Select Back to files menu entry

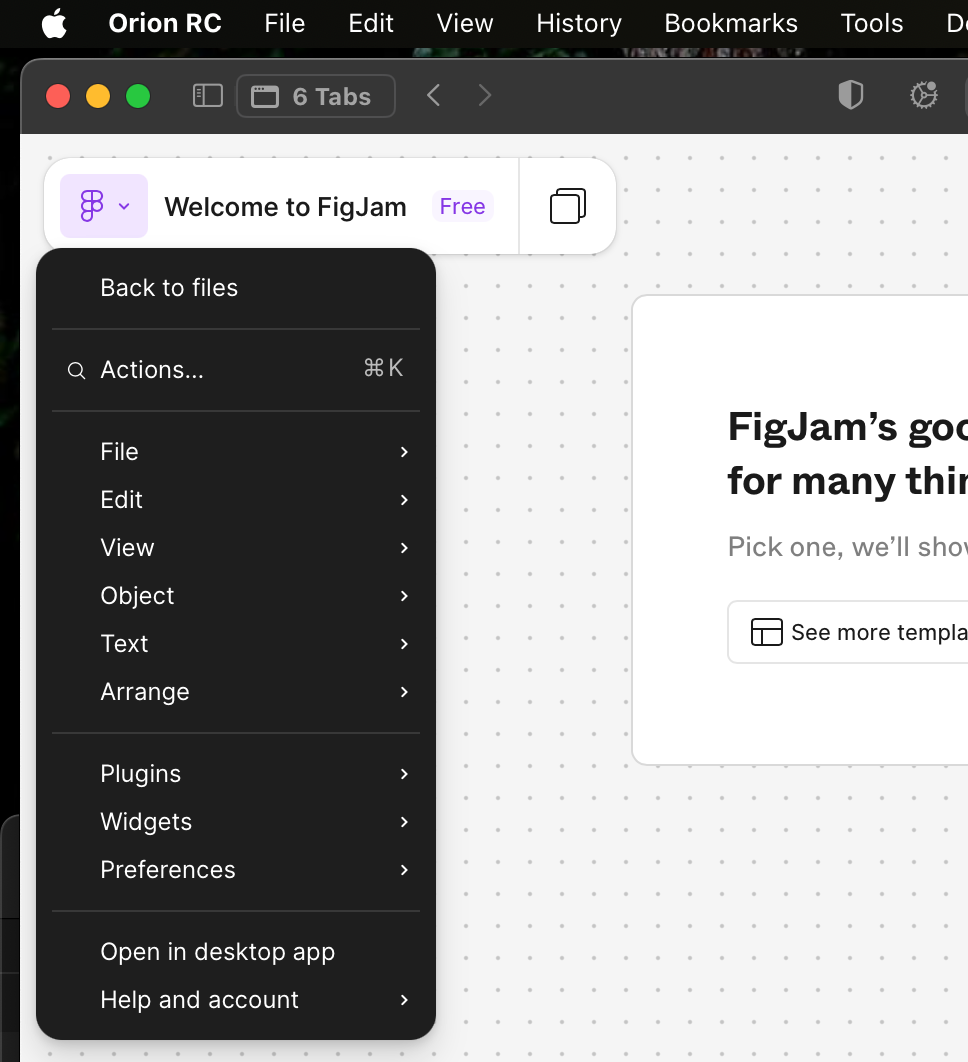coord(169,288)
